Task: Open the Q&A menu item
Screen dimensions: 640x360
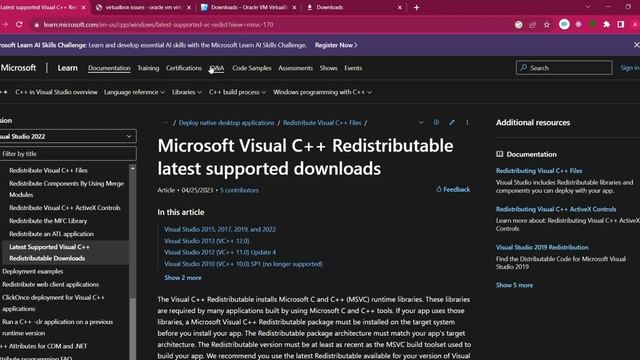Action: (217, 68)
